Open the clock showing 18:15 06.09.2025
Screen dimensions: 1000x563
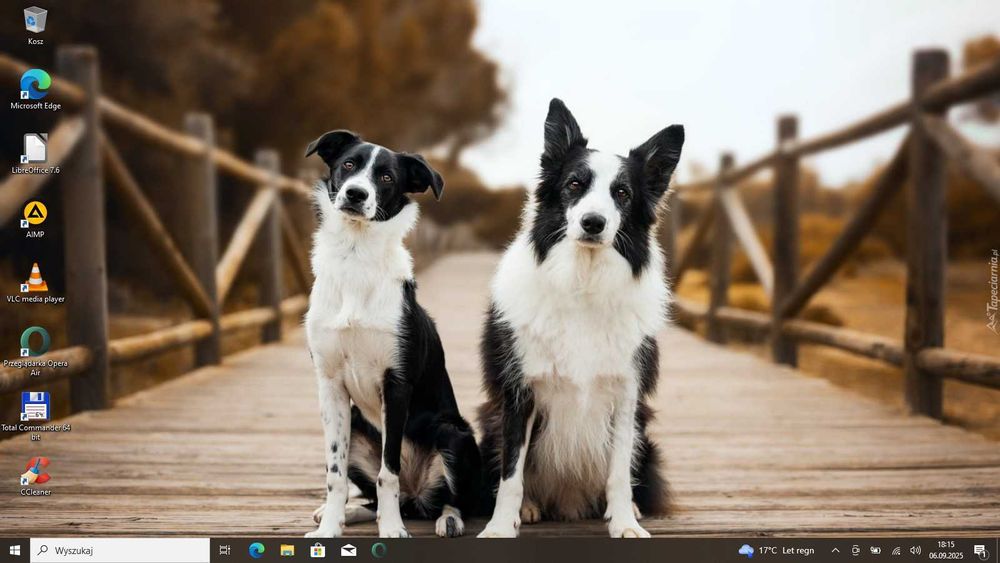tap(946, 550)
